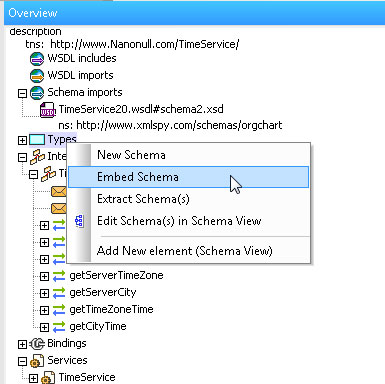385x384 pixels.
Task: Select the Services label
Action: click(67, 361)
